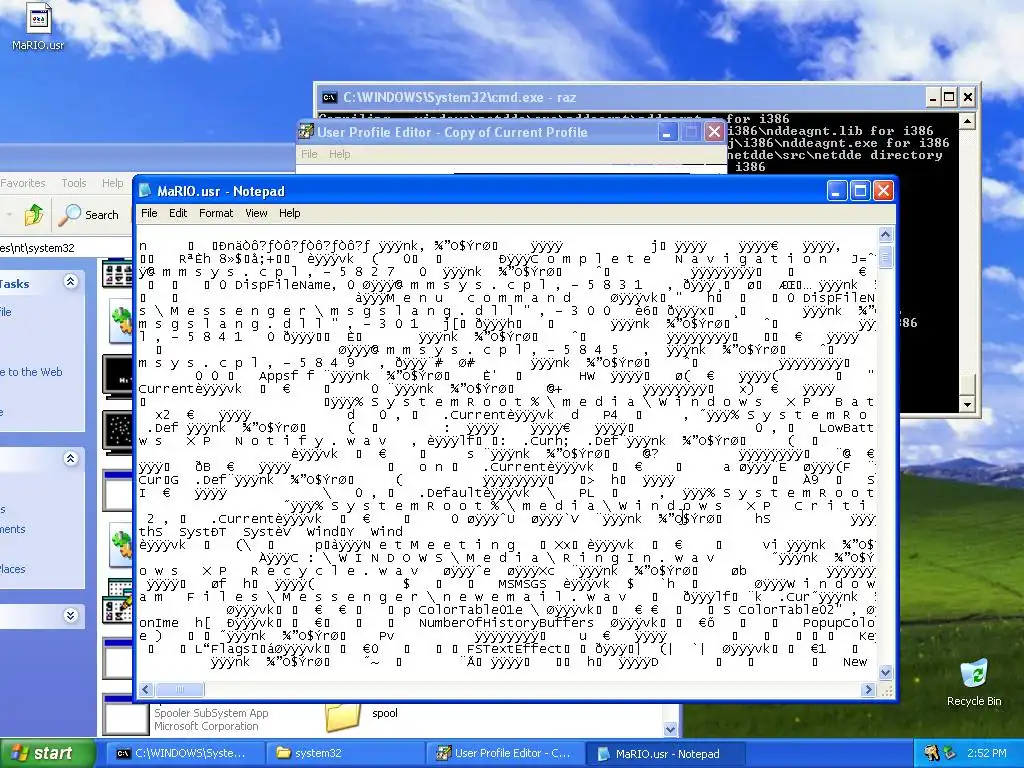
Task: Maximize the Notepad window
Action: (860, 191)
